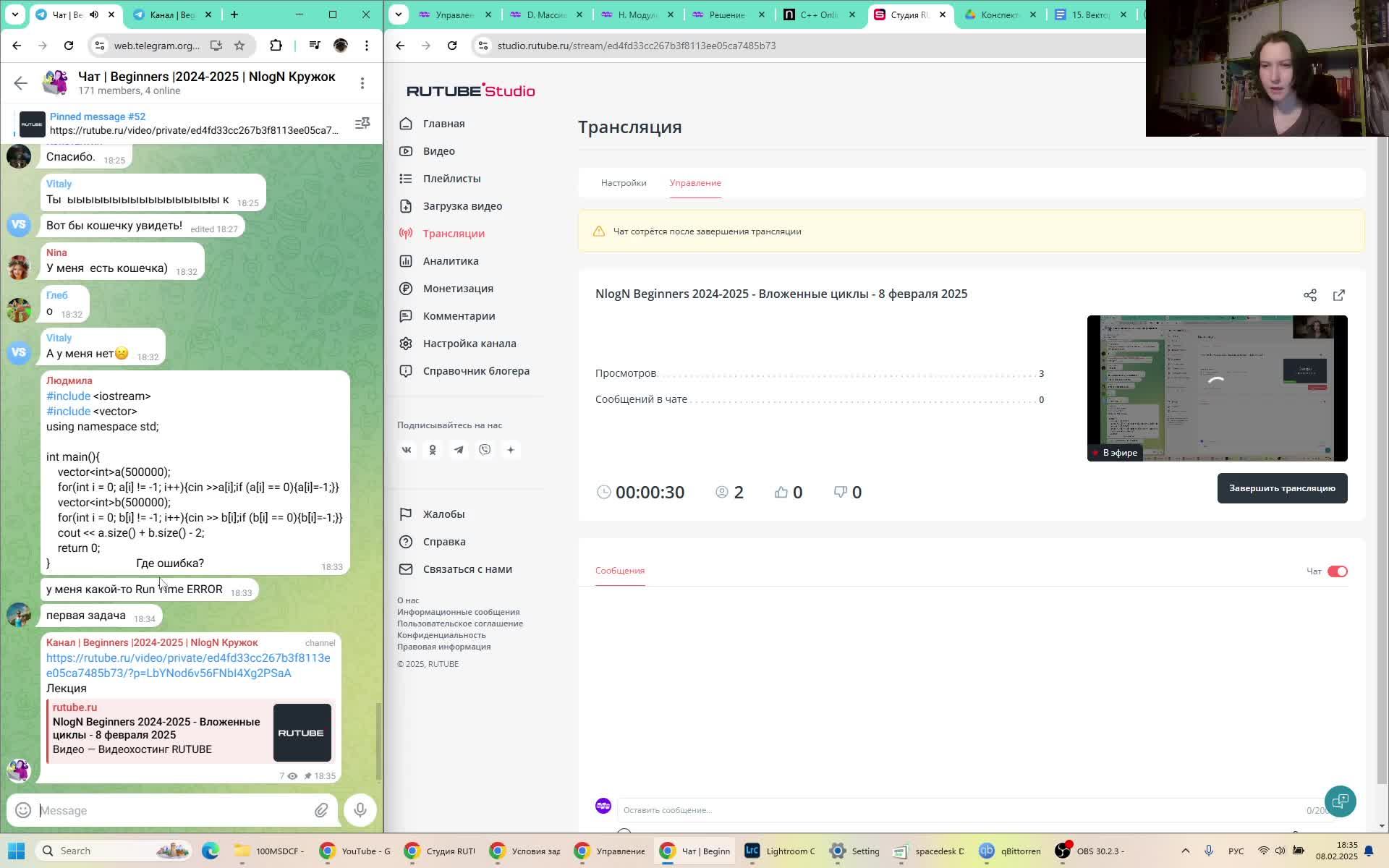
Task: Open the chat options three-dot menu
Action: pos(362,83)
